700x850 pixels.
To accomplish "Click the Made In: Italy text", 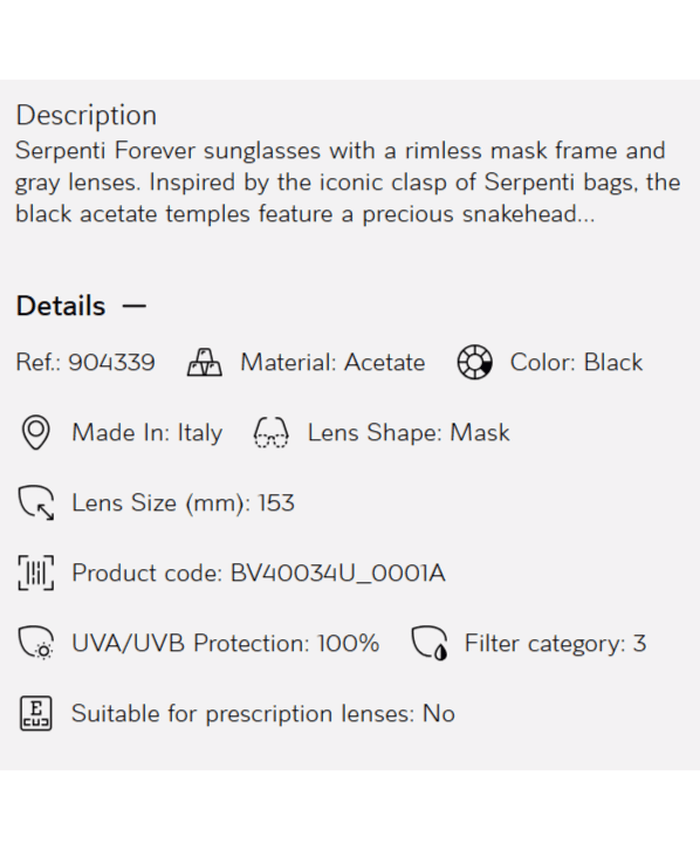I will coord(147,433).
